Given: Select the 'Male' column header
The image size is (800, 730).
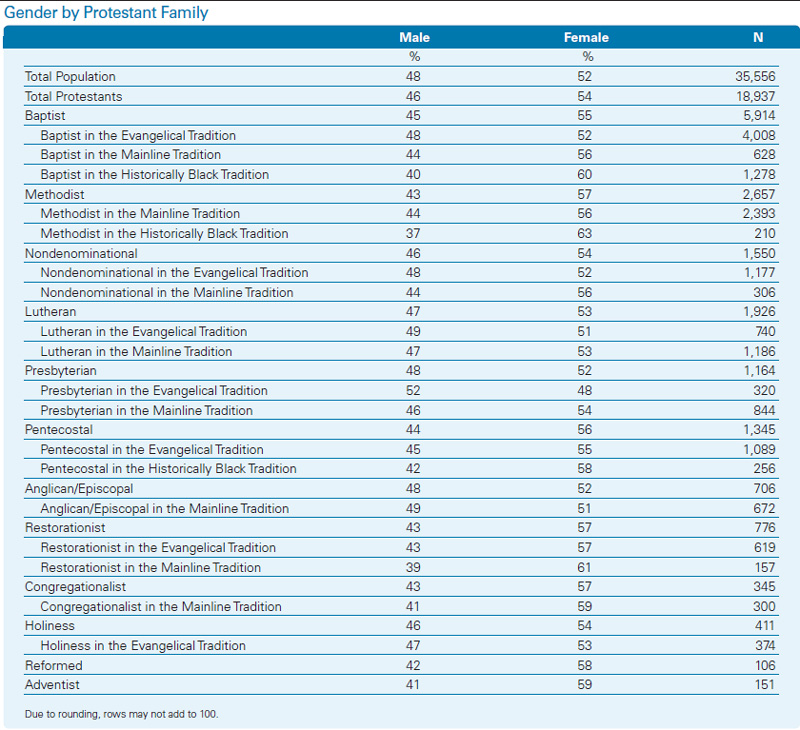Looking at the screenshot, I should 414,37.
